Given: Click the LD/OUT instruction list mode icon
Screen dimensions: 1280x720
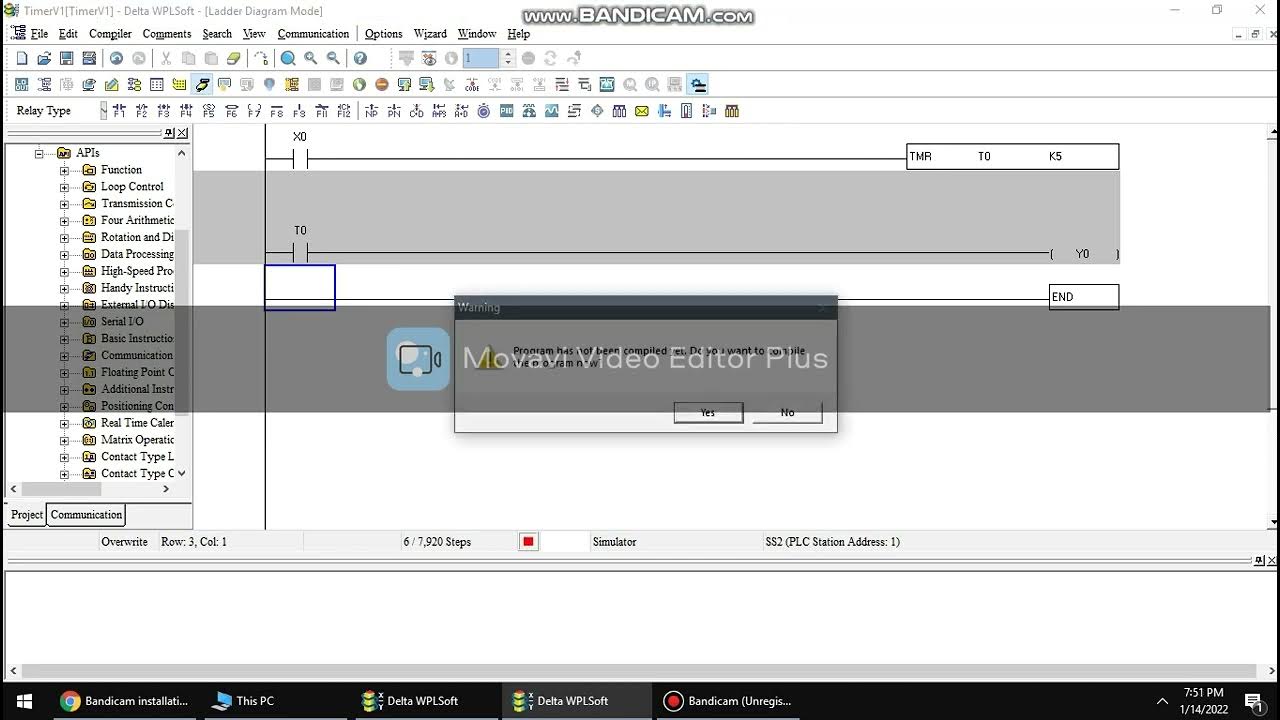Looking at the screenshot, I should point(21,85).
